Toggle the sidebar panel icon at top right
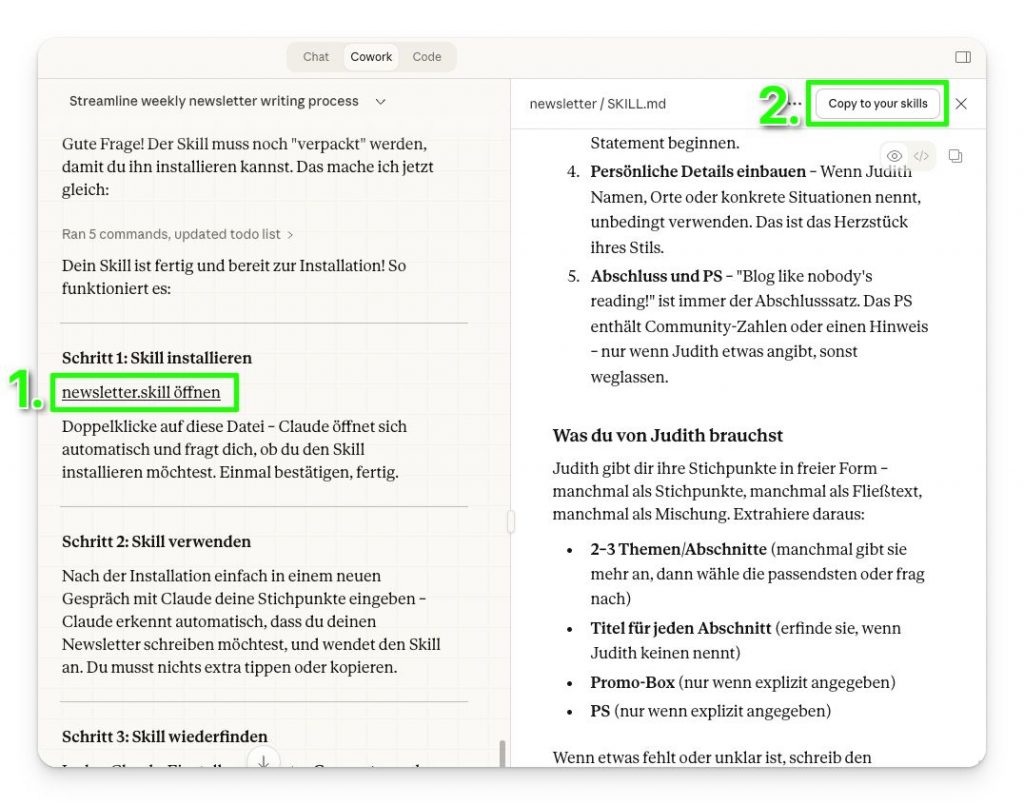Image resolution: width=1024 pixels, height=805 pixels. click(962, 57)
